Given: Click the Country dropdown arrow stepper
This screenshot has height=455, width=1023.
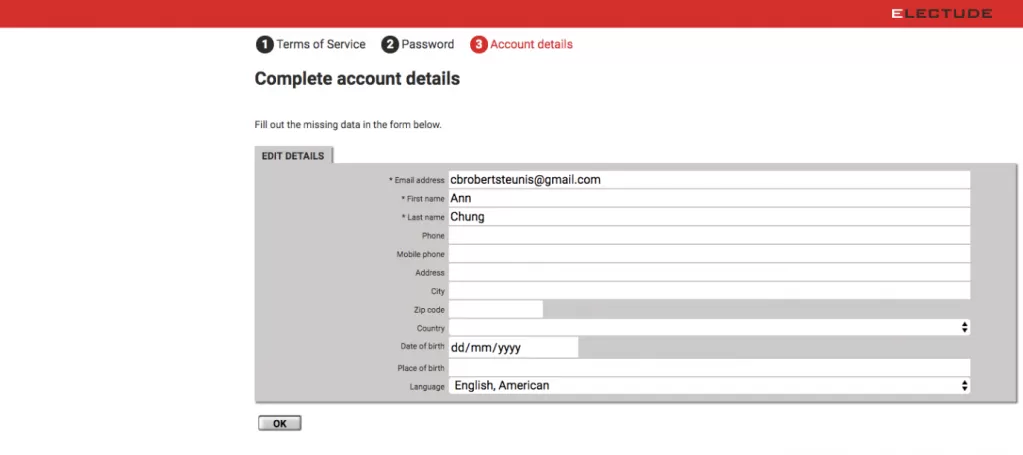Looking at the screenshot, I should coord(963,328).
